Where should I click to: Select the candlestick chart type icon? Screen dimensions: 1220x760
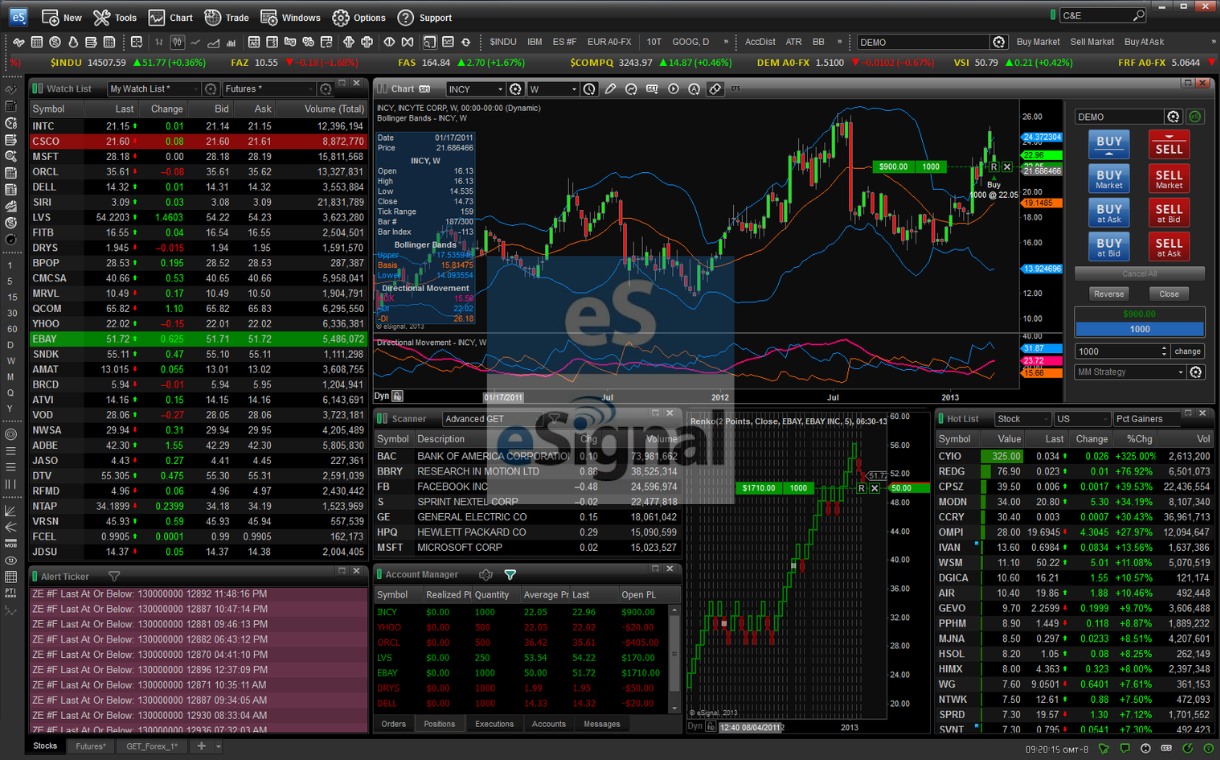(177, 42)
